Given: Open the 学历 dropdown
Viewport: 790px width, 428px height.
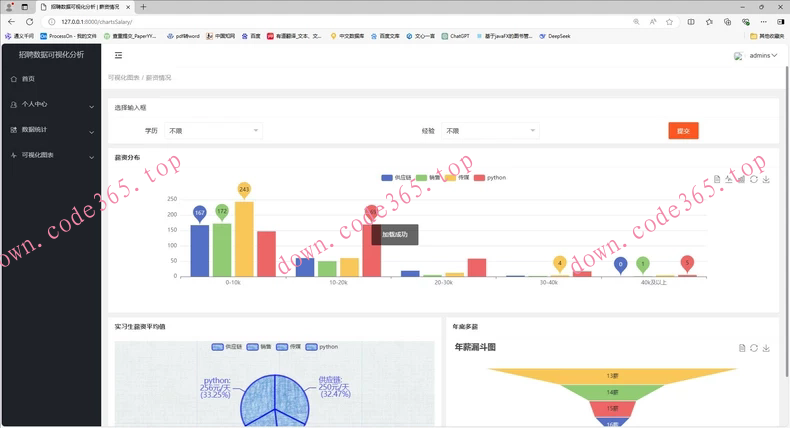Looking at the screenshot, I should 213,131.
